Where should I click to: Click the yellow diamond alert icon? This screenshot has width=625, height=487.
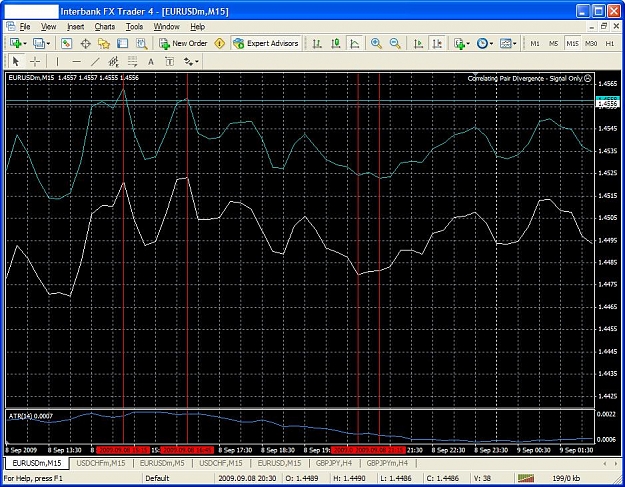220,43
